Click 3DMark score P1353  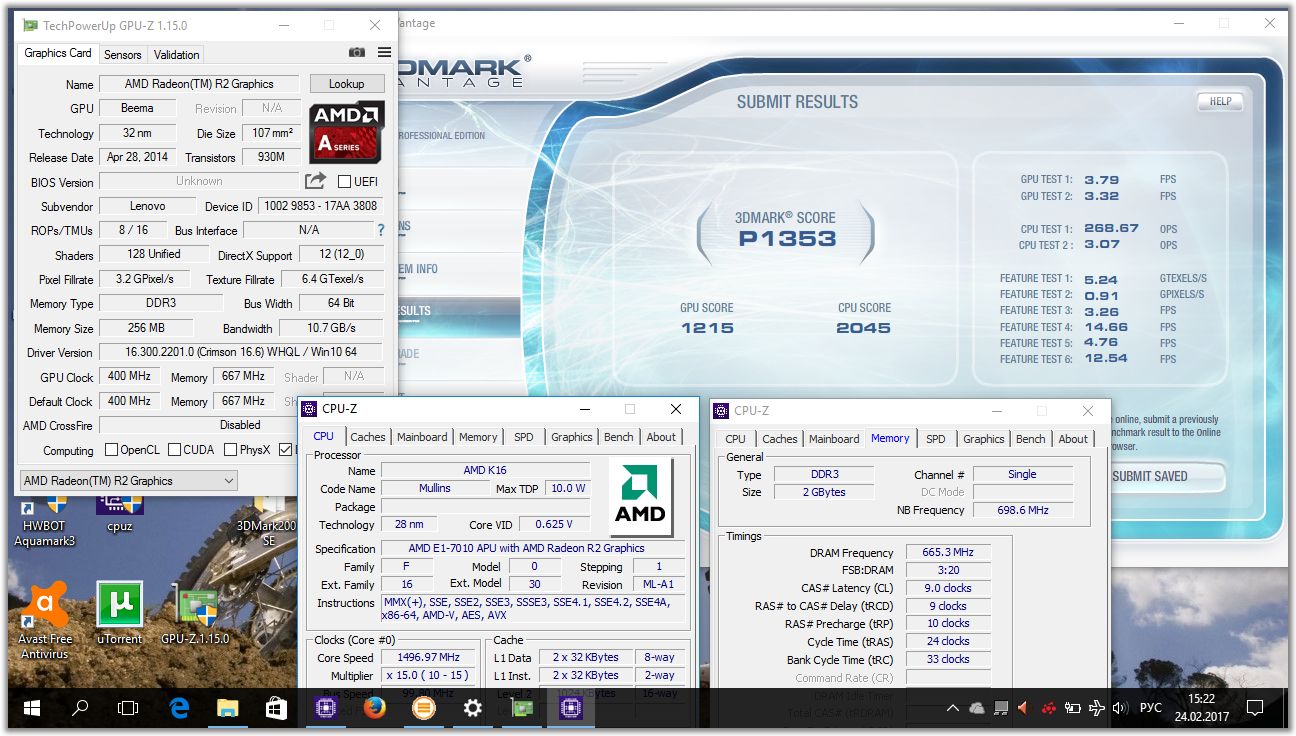click(787, 238)
